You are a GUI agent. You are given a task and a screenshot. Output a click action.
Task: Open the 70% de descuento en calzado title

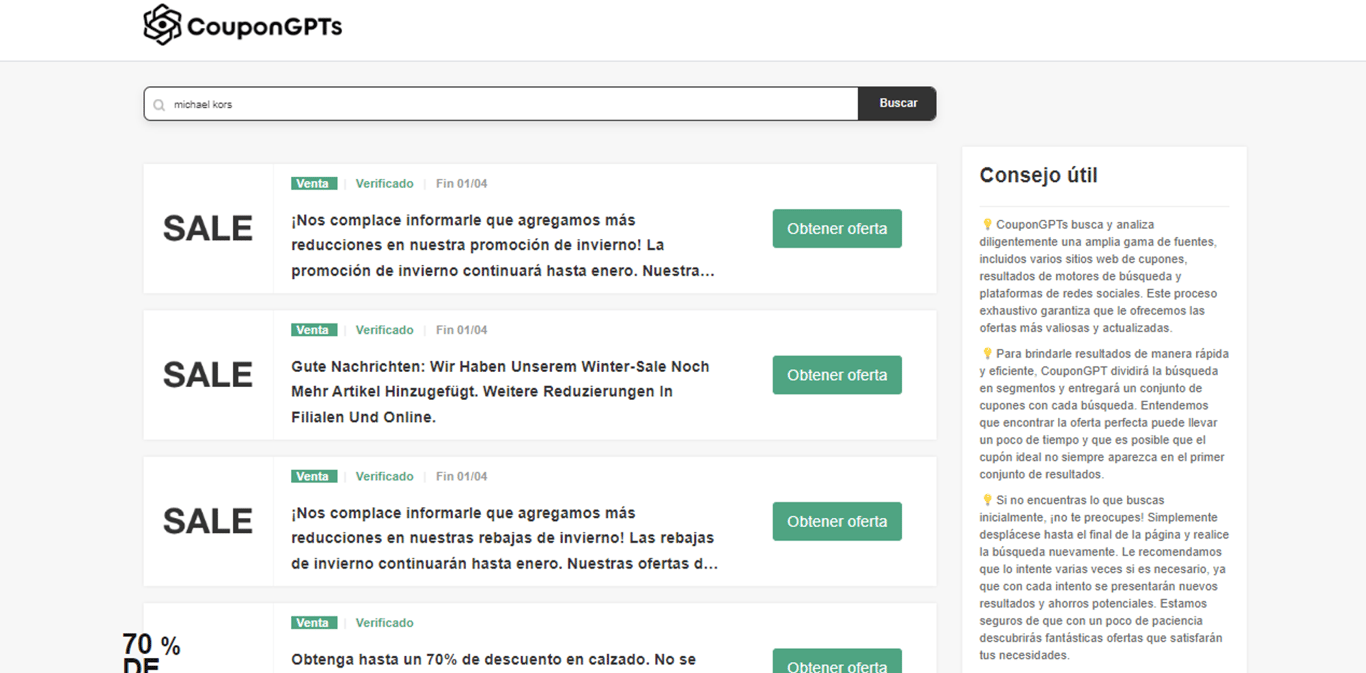tap(493, 660)
